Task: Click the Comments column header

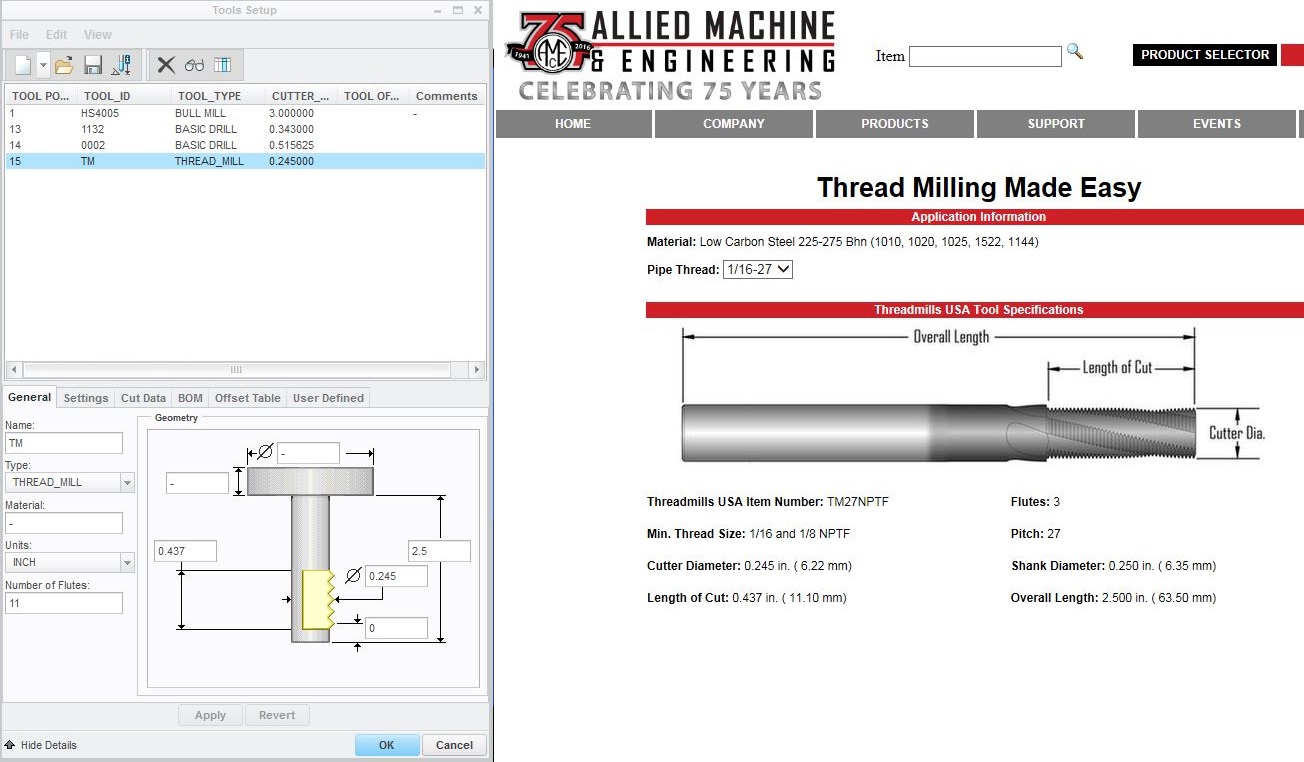Action: tap(447, 96)
